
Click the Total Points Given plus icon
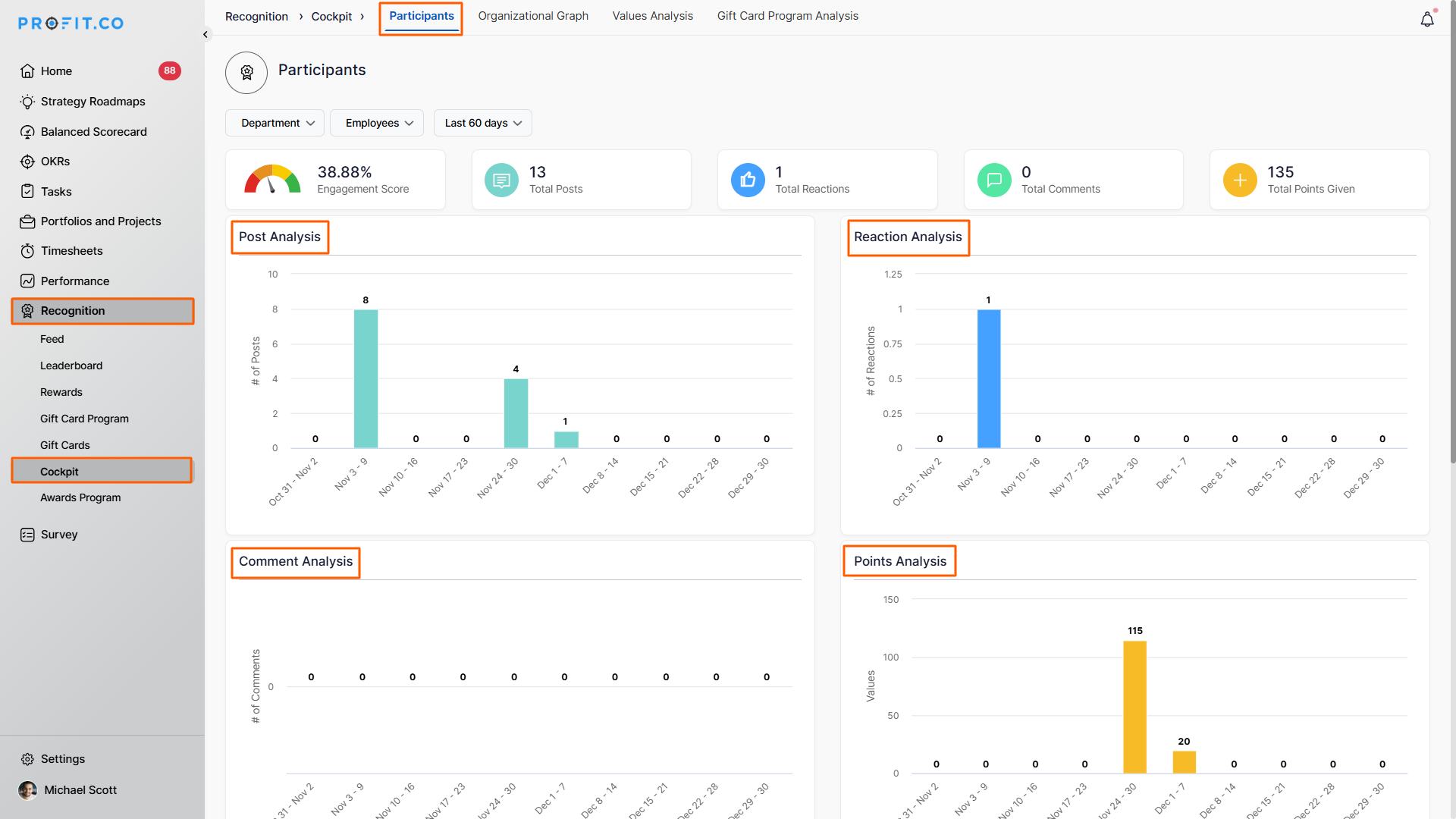pos(1239,180)
